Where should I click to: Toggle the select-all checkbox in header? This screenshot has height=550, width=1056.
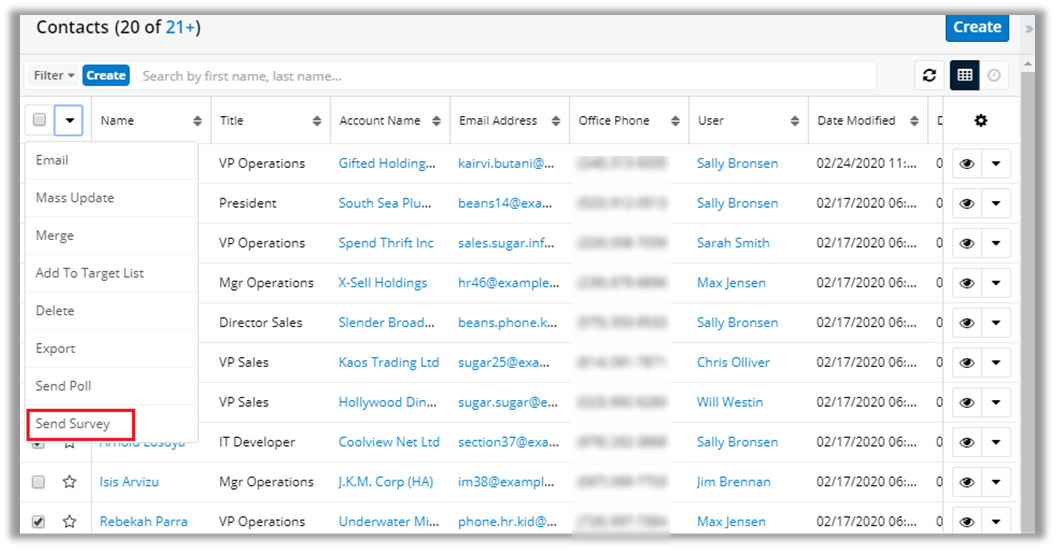pyautogui.click(x=40, y=120)
